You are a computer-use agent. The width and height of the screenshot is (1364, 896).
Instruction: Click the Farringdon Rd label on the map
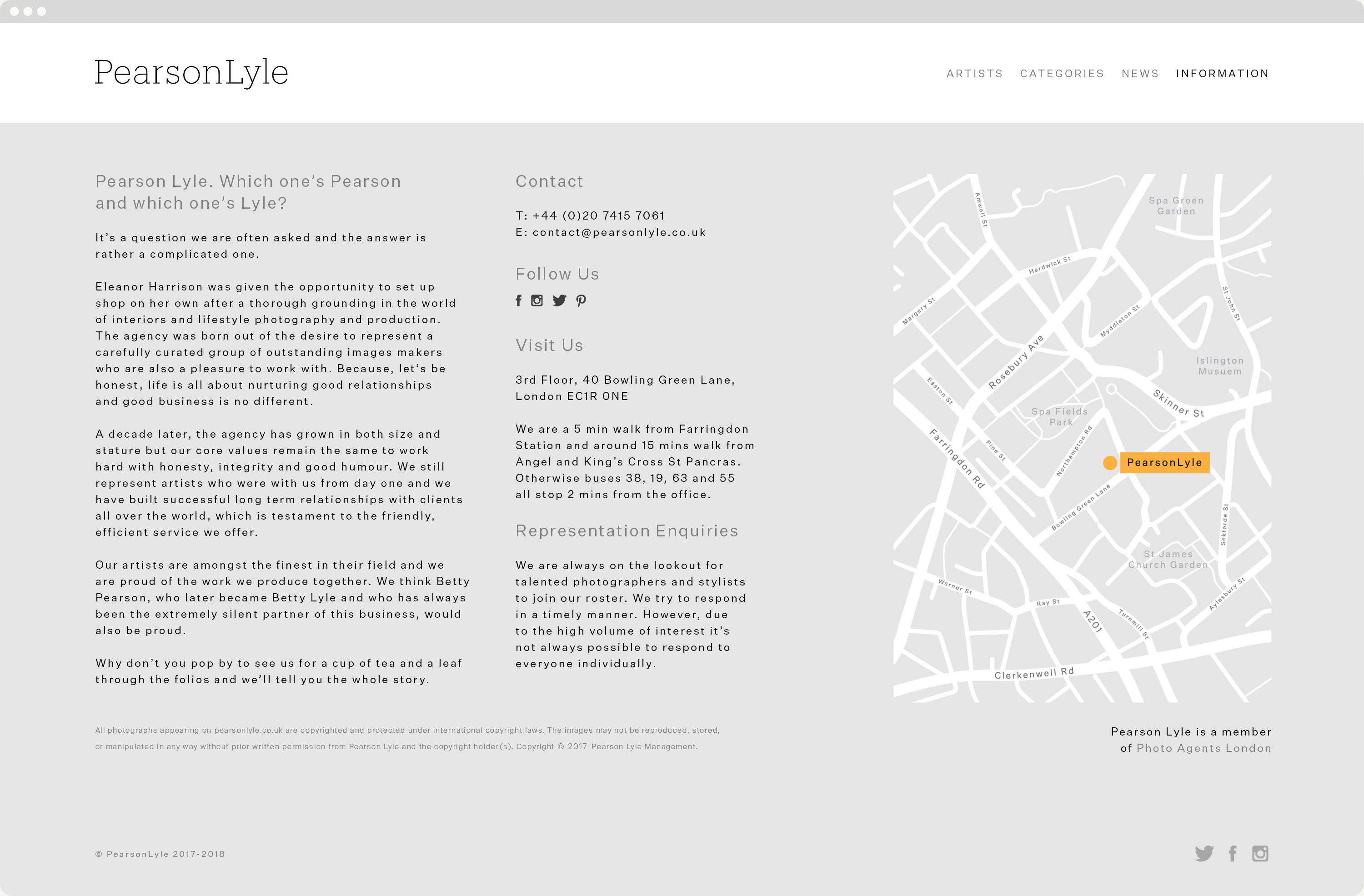pyautogui.click(x=957, y=458)
